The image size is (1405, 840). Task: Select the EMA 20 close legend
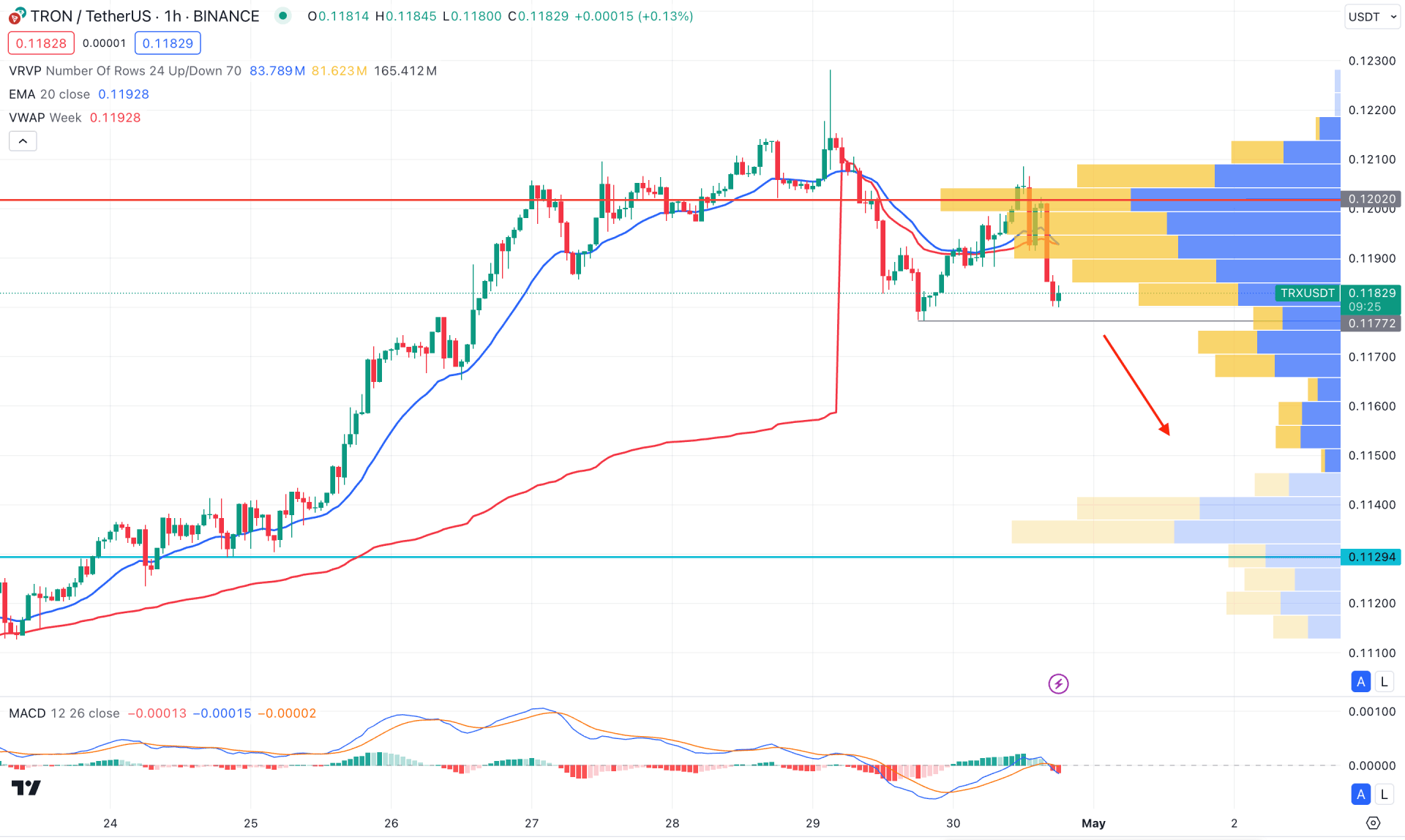click(49, 94)
